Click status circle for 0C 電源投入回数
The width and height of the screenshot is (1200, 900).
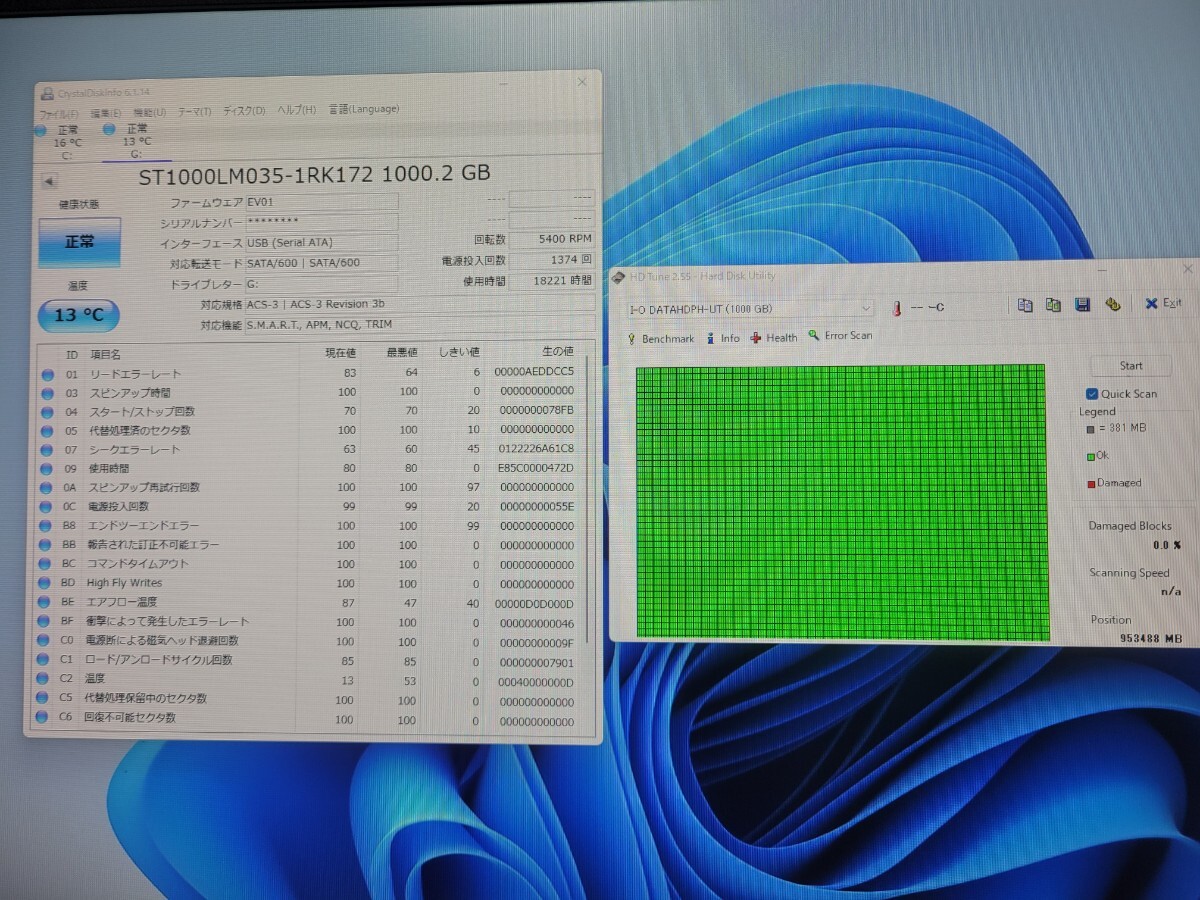pos(46,507)
